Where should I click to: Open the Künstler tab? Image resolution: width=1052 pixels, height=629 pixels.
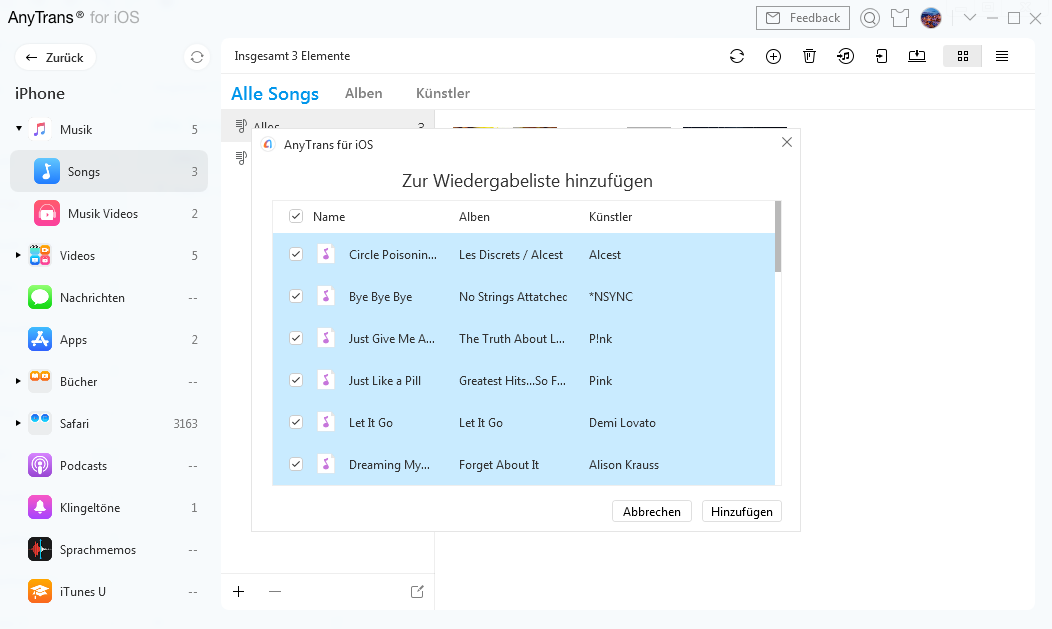[442, 93]
